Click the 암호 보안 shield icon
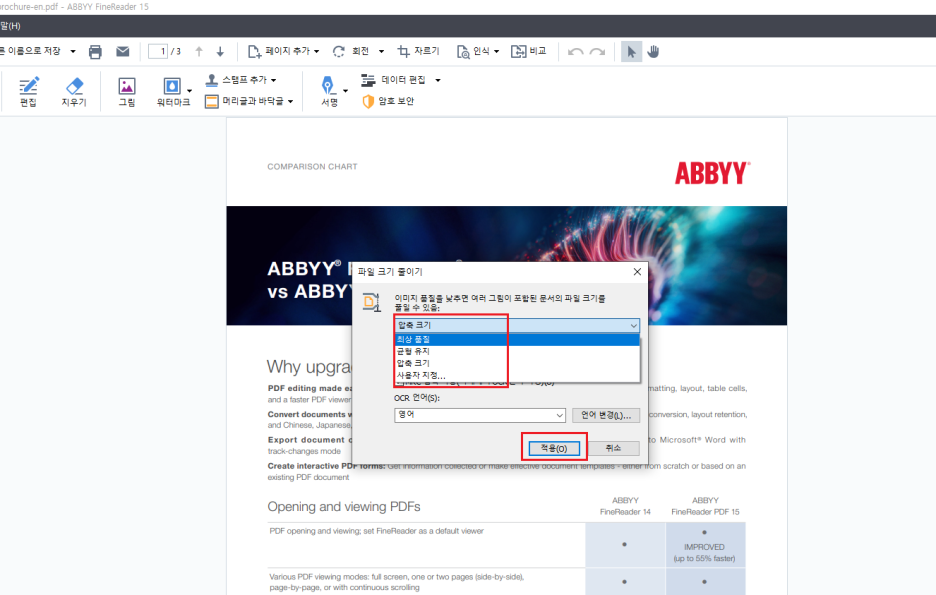Image resolution: width=936 pixels, height=595 pixels. 368,101
